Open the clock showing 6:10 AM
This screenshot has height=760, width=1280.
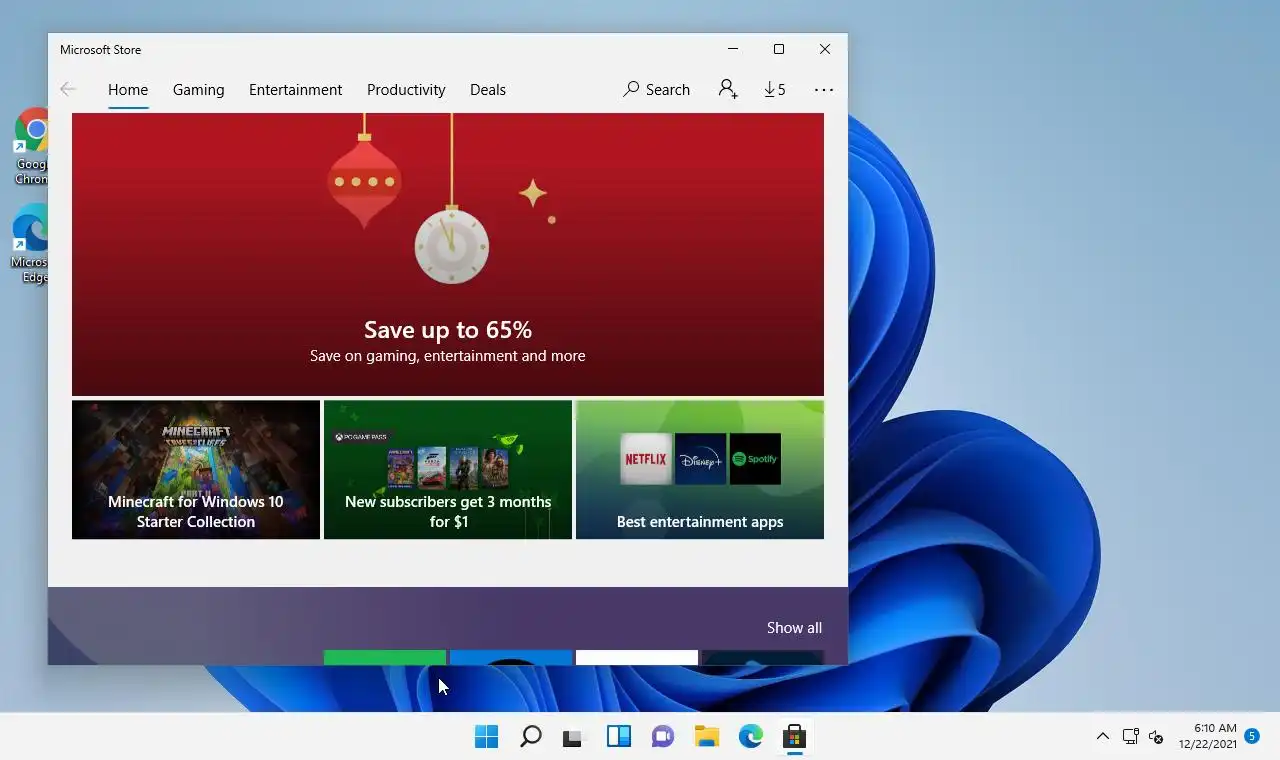point(1207,736)
